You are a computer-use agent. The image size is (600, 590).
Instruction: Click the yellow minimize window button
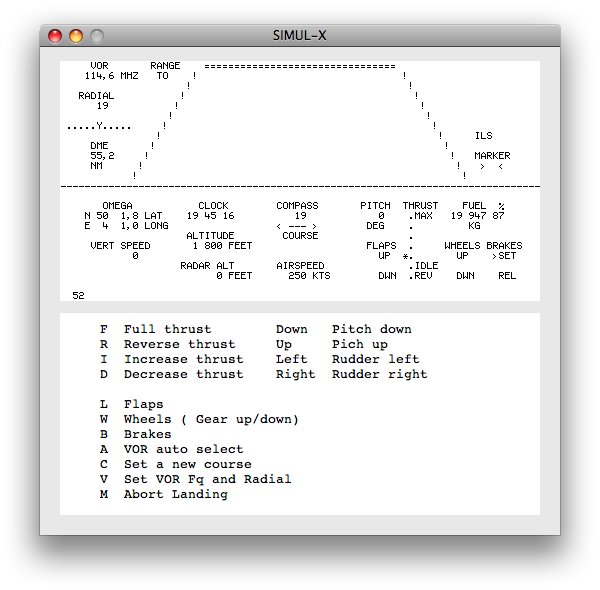click(76, 36)
